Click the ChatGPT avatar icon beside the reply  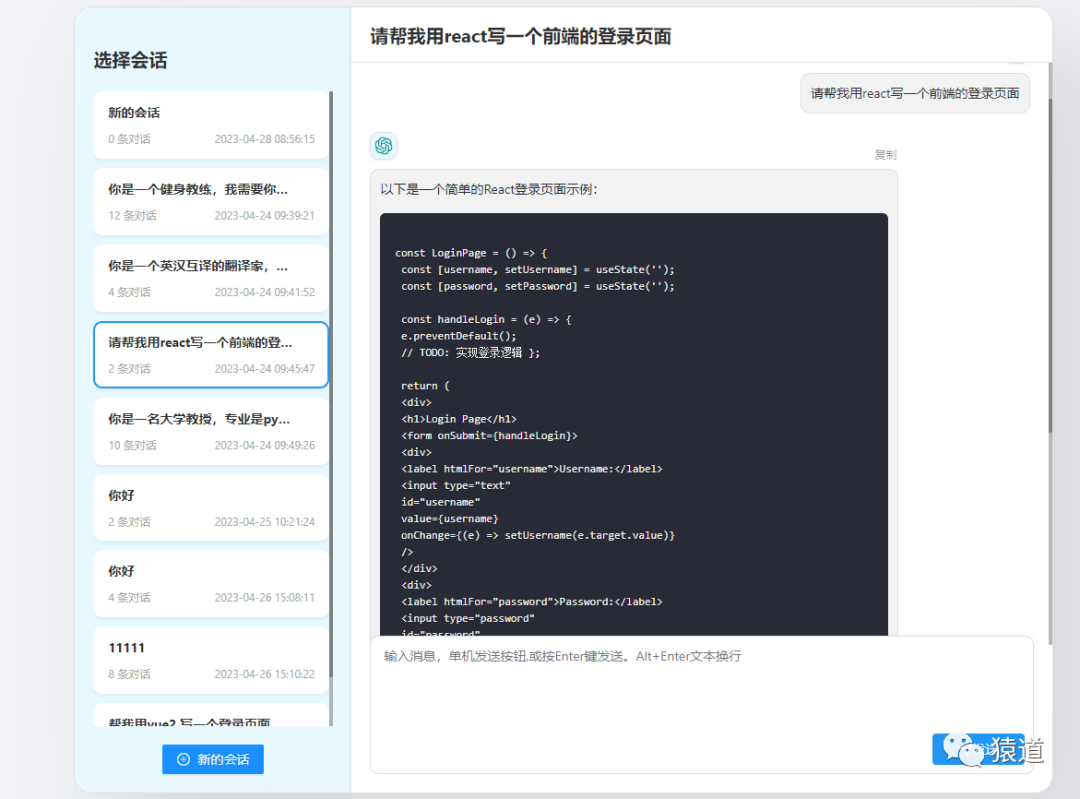(x=383, y=145)
